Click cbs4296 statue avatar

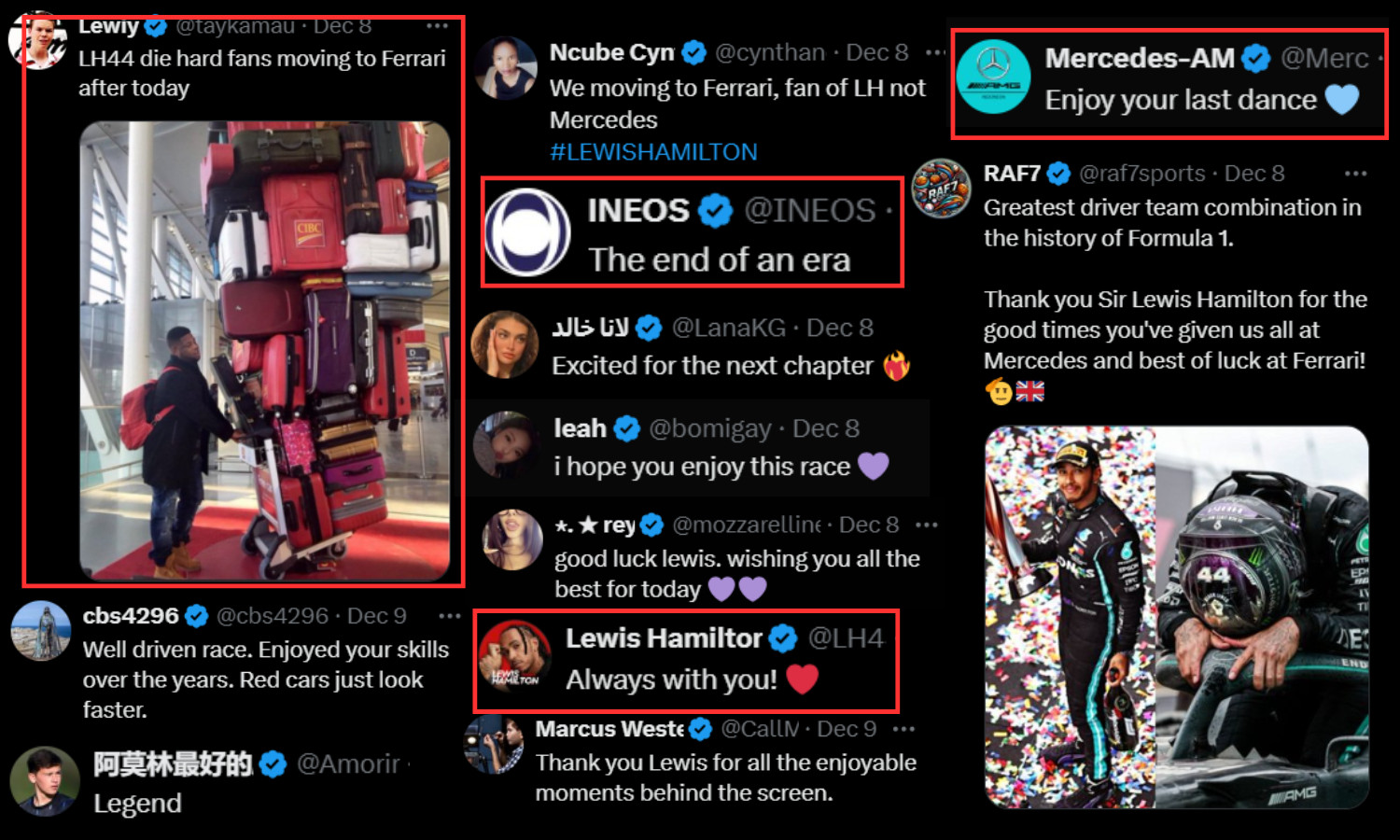click(41, 631)
